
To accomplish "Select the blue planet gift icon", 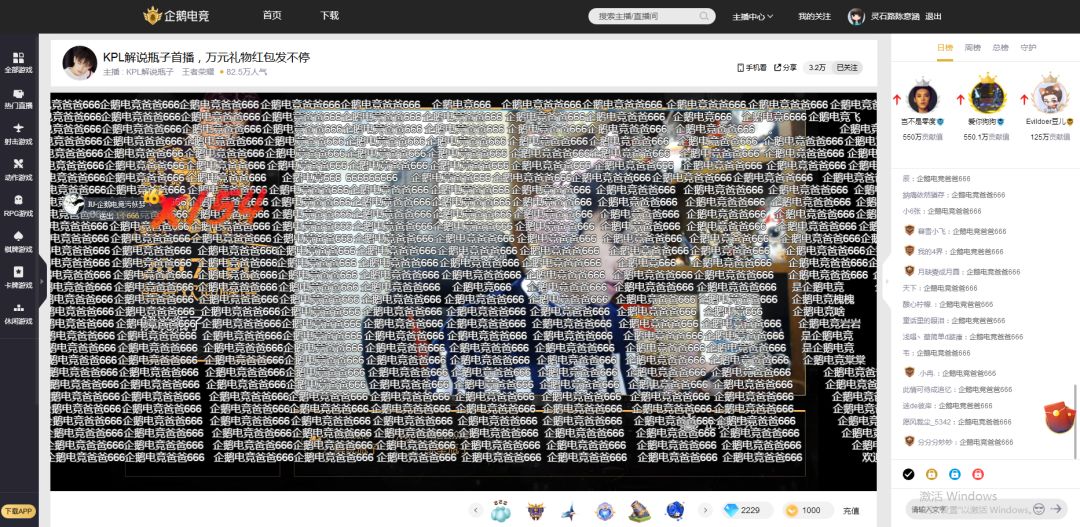I will tap(675, 510).
